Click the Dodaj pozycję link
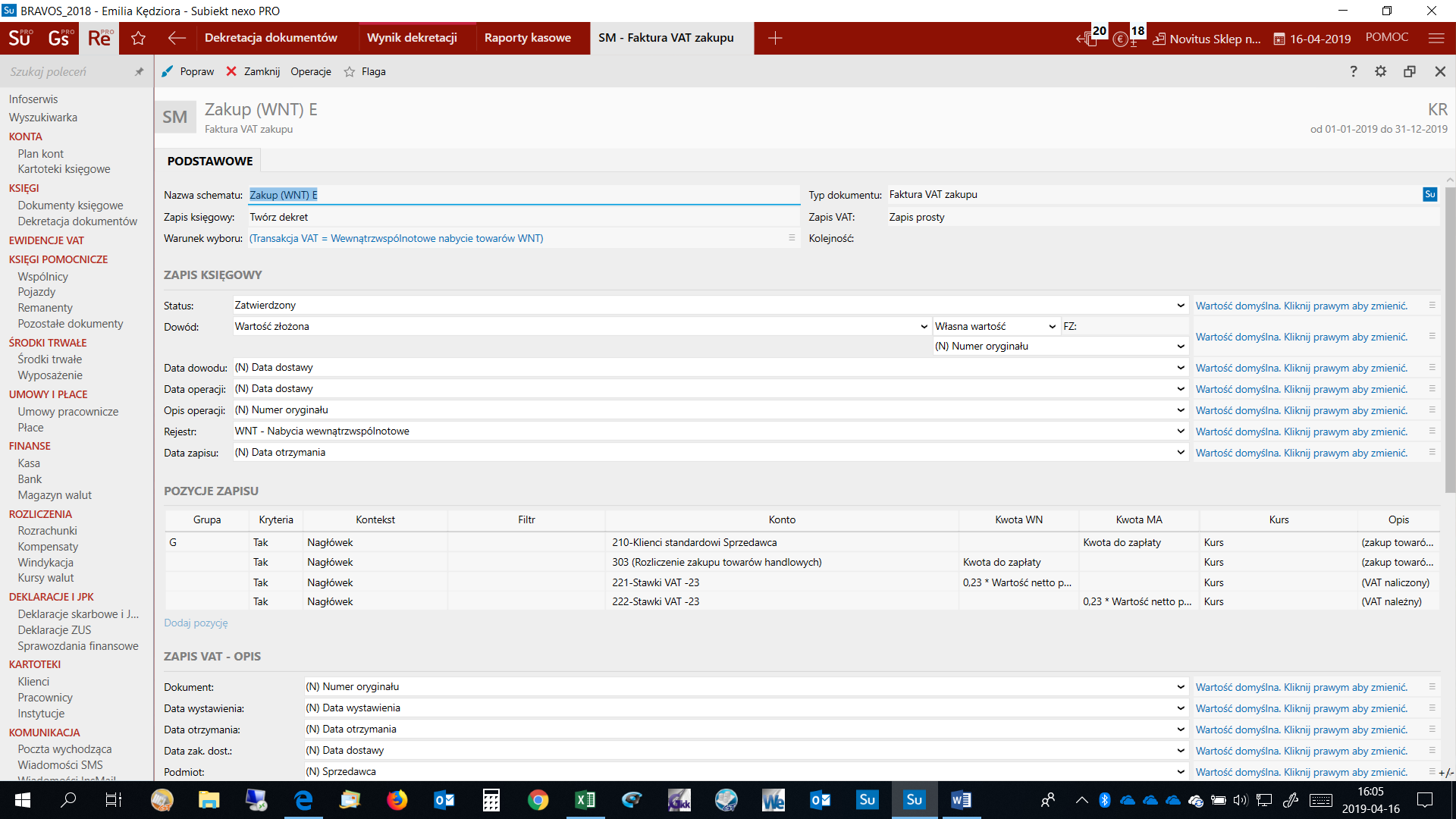This screenshot has width=1456, height=819. click(x=196, y=623)
